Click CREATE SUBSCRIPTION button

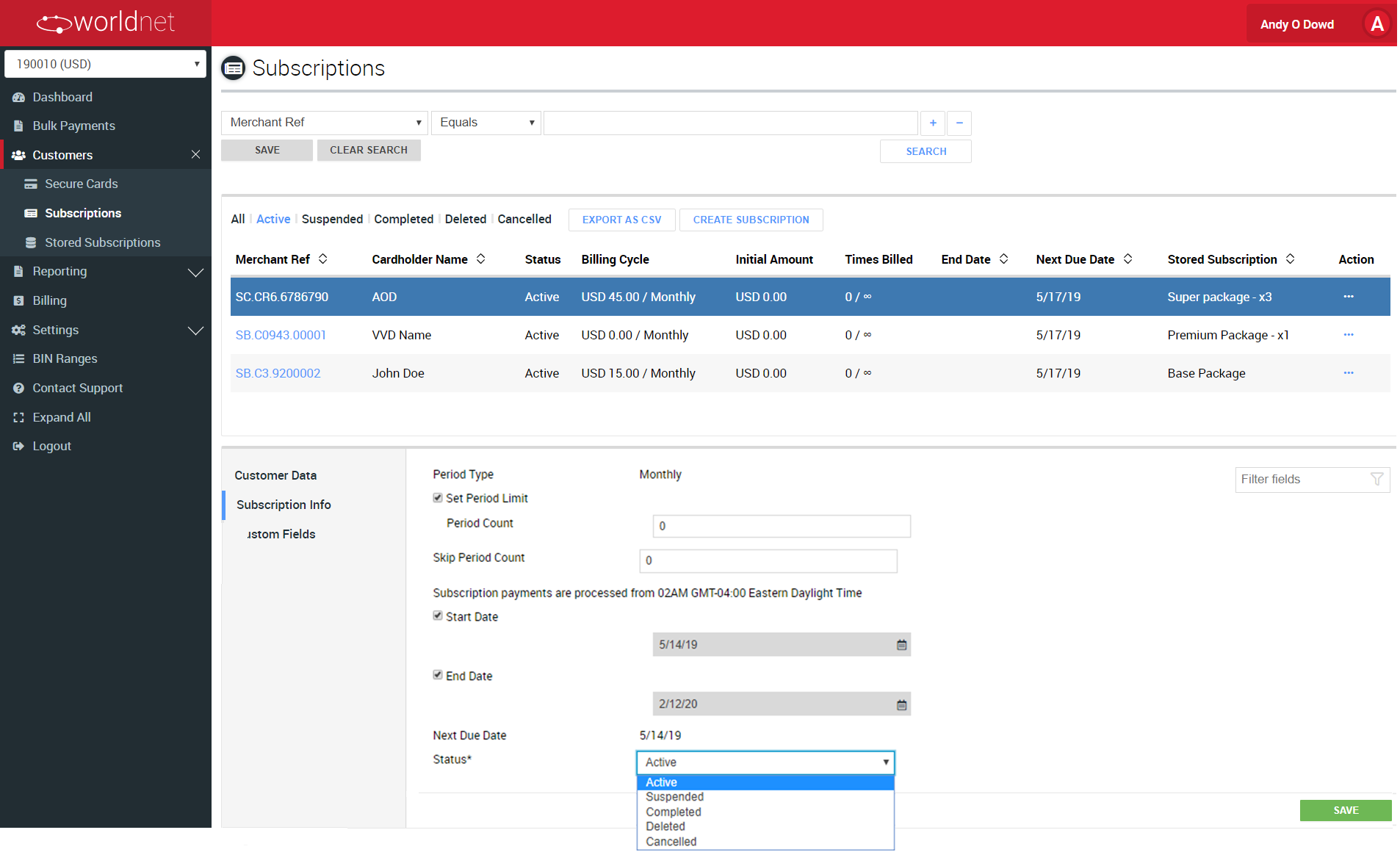[751, 220]
